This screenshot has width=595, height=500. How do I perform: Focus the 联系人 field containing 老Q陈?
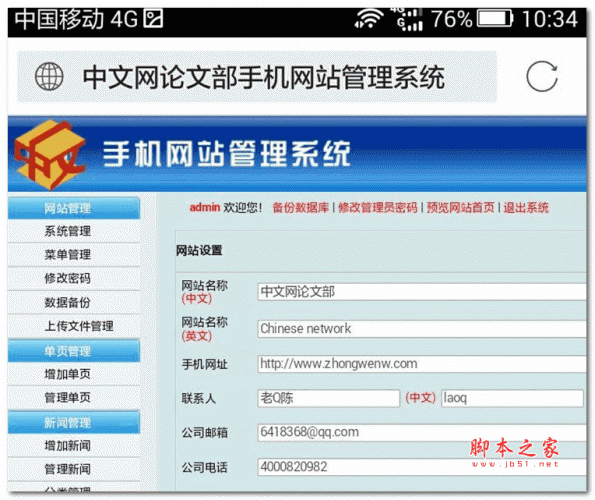(329, 398)
